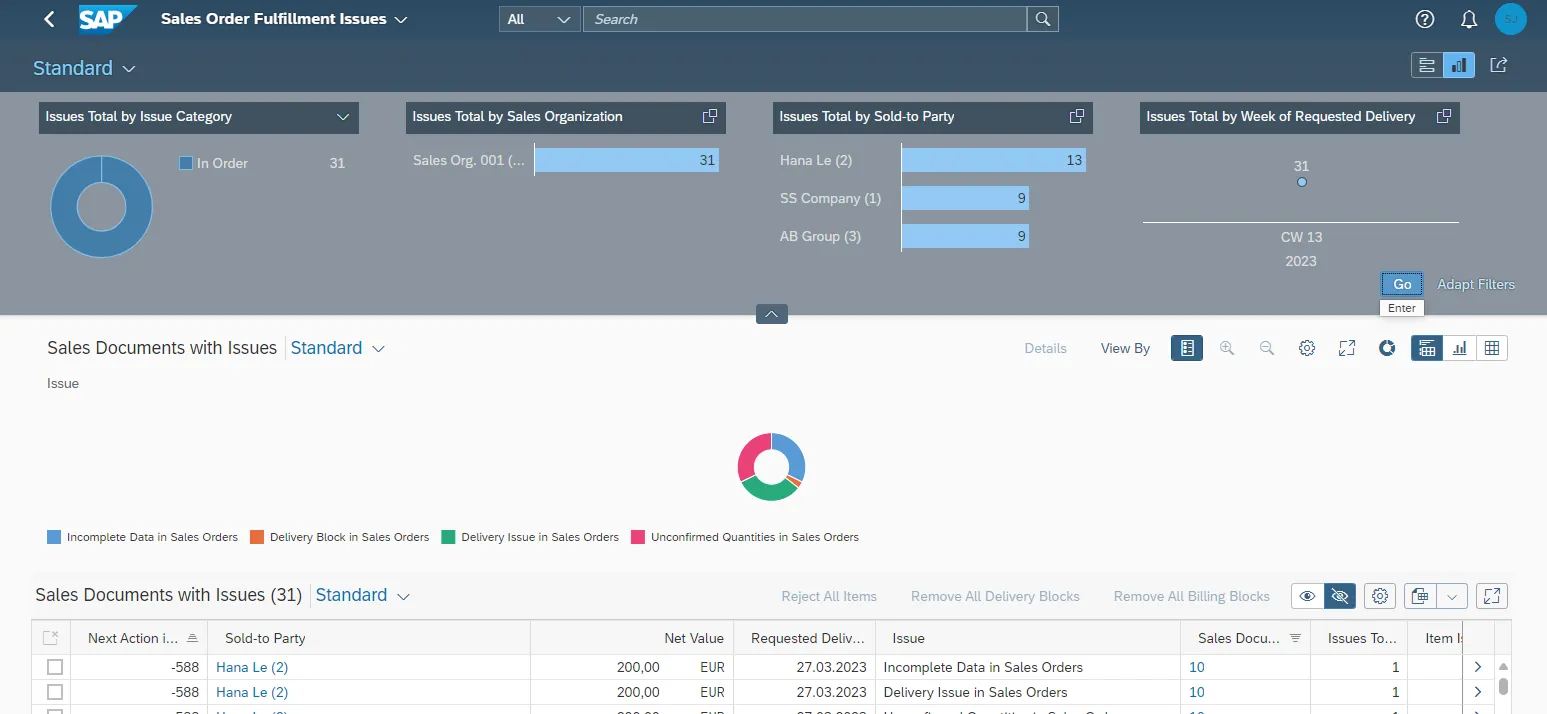The image size is (1547, 714).
Task: Expand the Standard page variant dropdown
Action: 129,68
